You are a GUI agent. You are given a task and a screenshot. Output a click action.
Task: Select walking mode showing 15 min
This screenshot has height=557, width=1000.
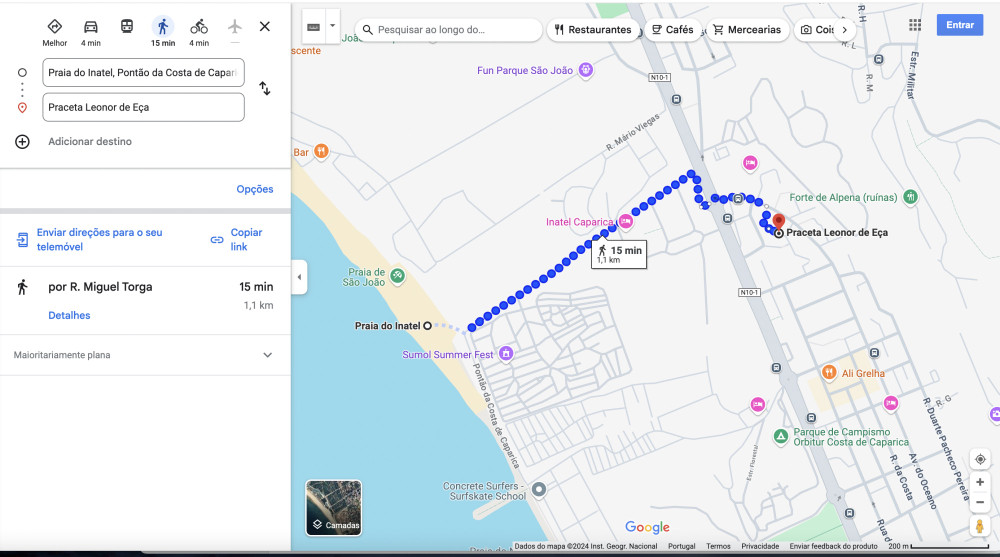pos(163,27)
